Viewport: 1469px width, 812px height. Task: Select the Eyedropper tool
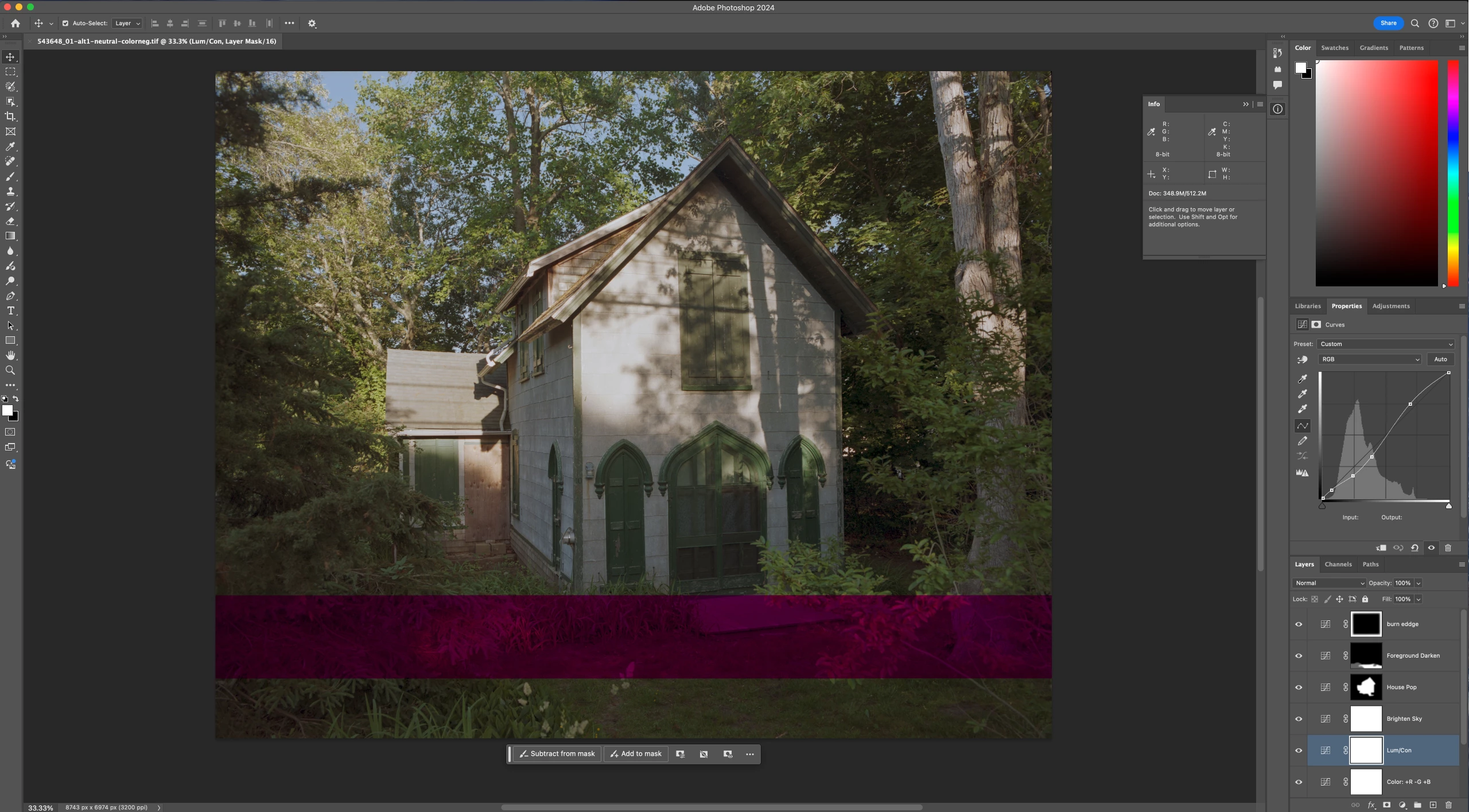[10, 146]
